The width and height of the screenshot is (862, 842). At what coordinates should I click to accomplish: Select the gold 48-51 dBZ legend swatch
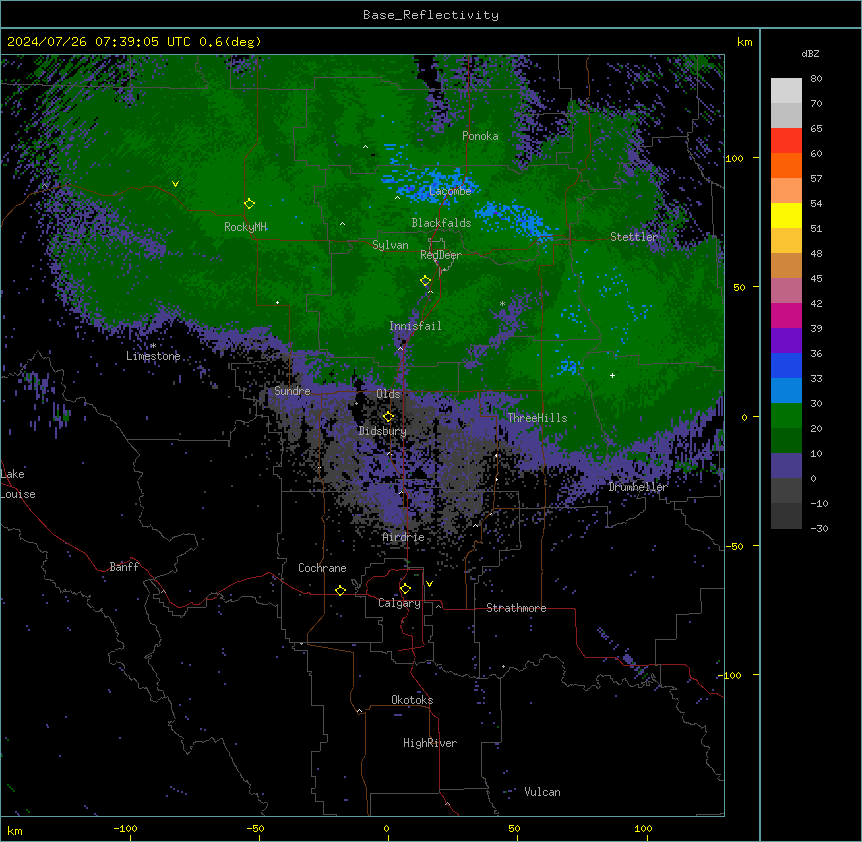(x=786, y=241)
